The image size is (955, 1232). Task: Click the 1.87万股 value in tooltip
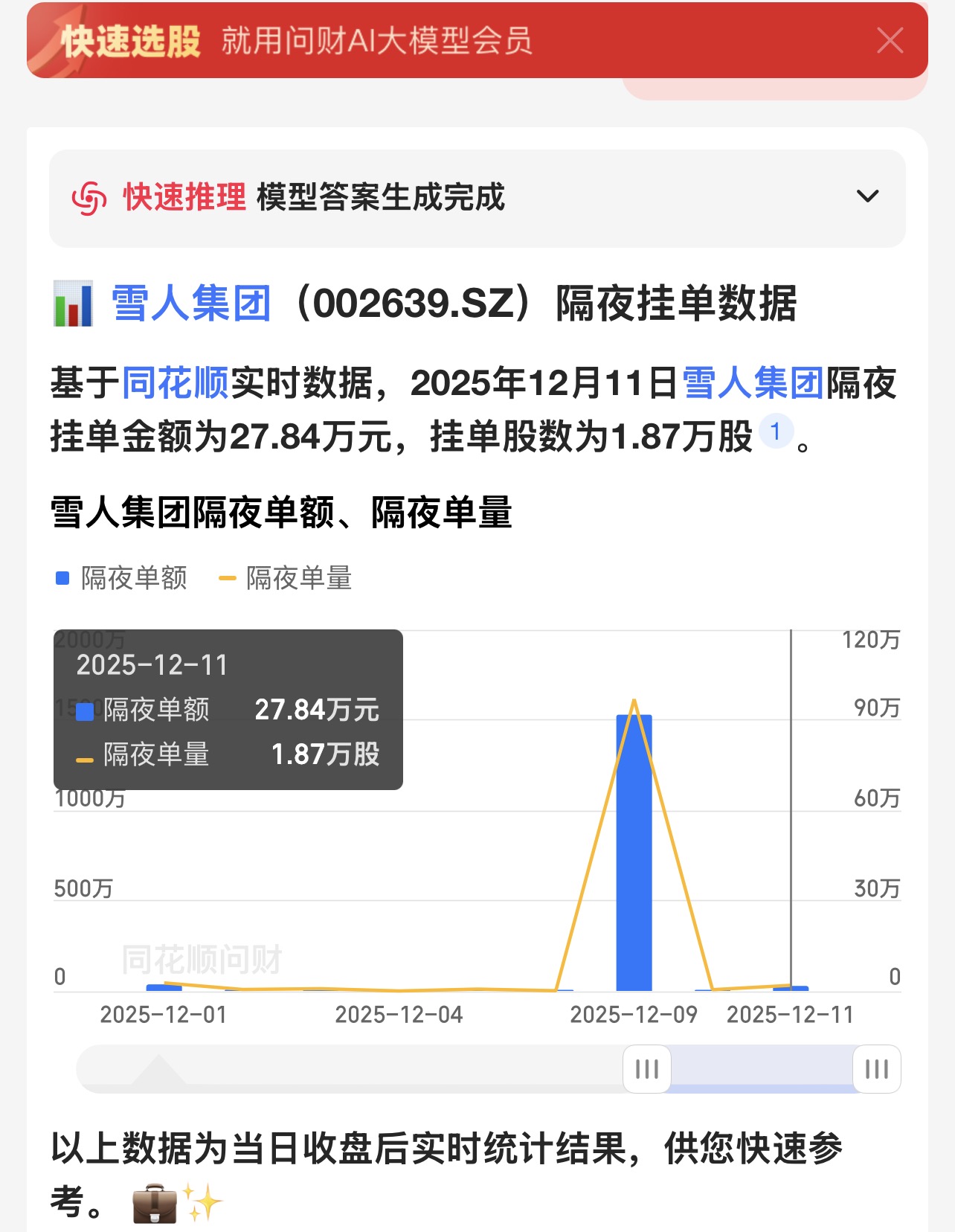point(325,754)
